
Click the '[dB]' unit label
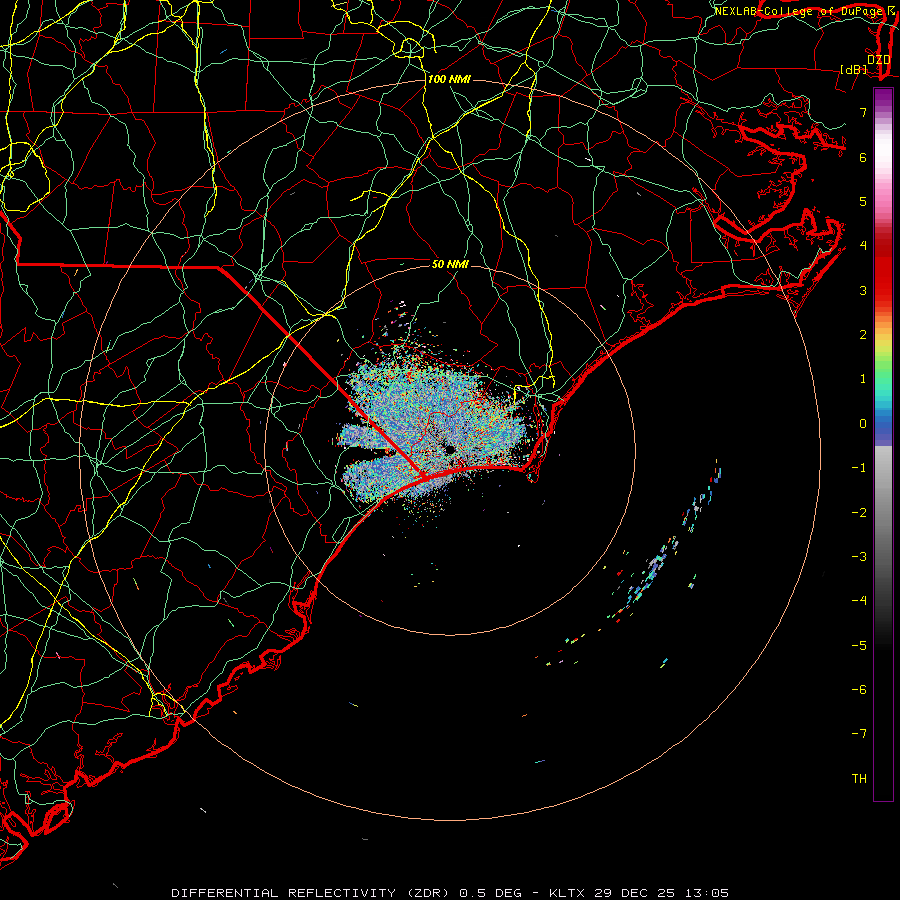pos(854,69)
